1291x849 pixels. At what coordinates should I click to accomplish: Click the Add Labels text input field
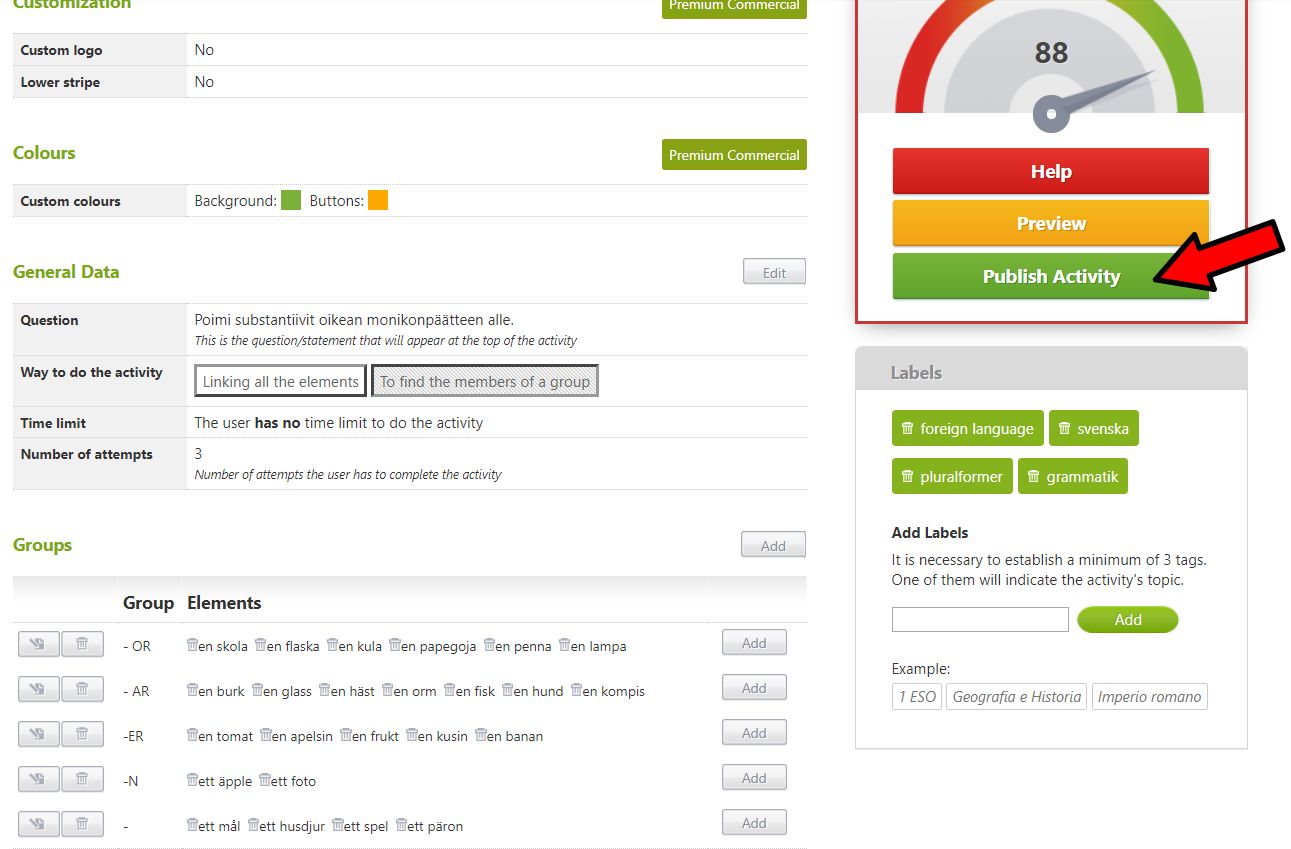click(980, 619)
